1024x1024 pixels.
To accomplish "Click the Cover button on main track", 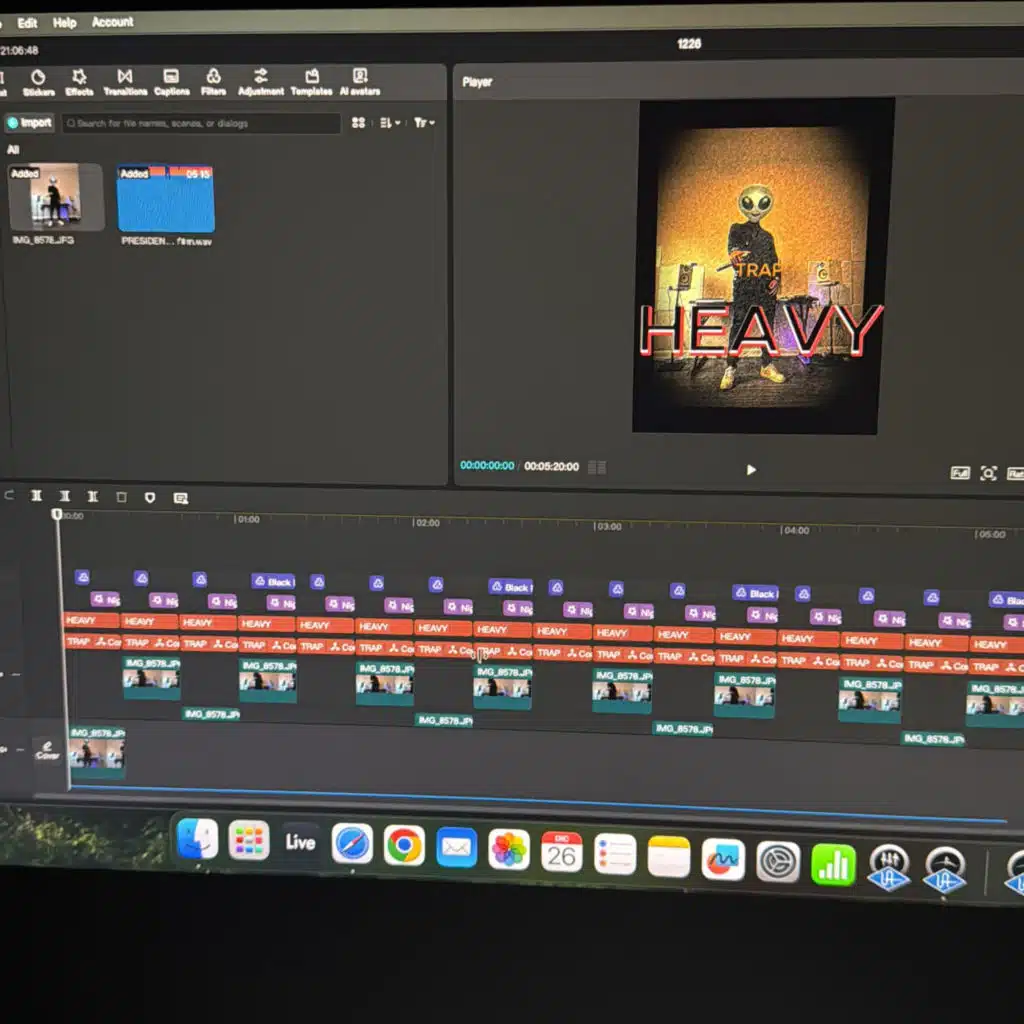I will click(47, 750).
